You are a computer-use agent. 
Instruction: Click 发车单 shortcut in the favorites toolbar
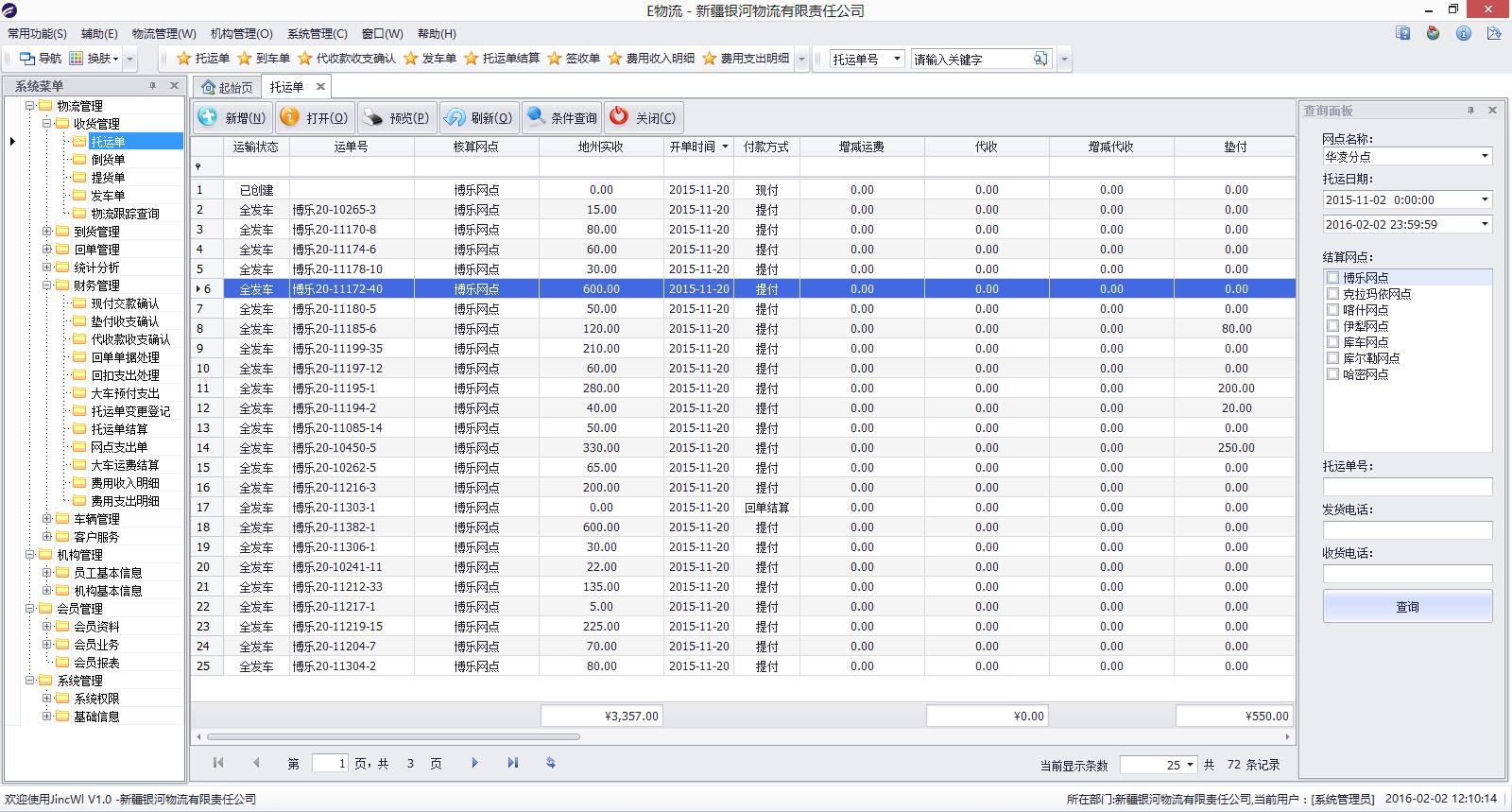[430, 59]
